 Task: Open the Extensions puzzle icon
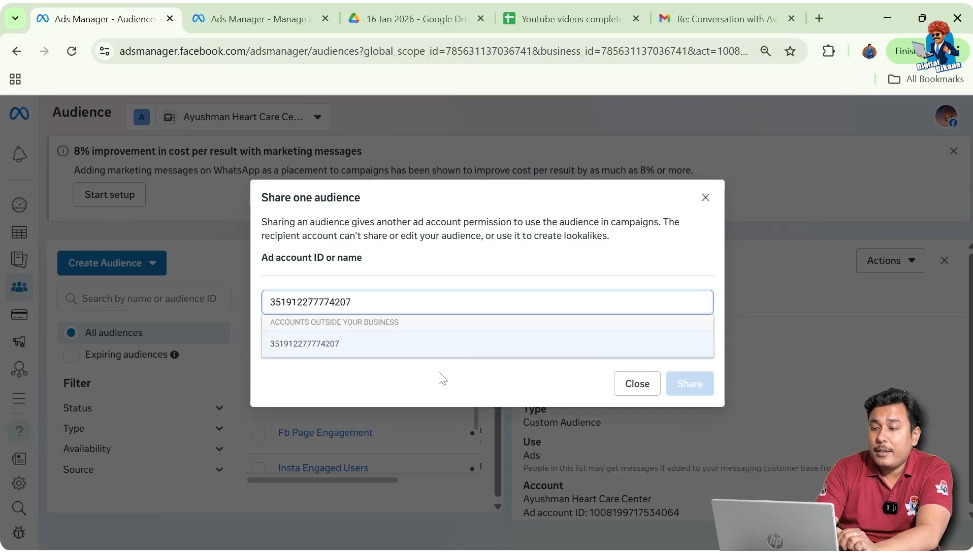(x=828, y=52)
